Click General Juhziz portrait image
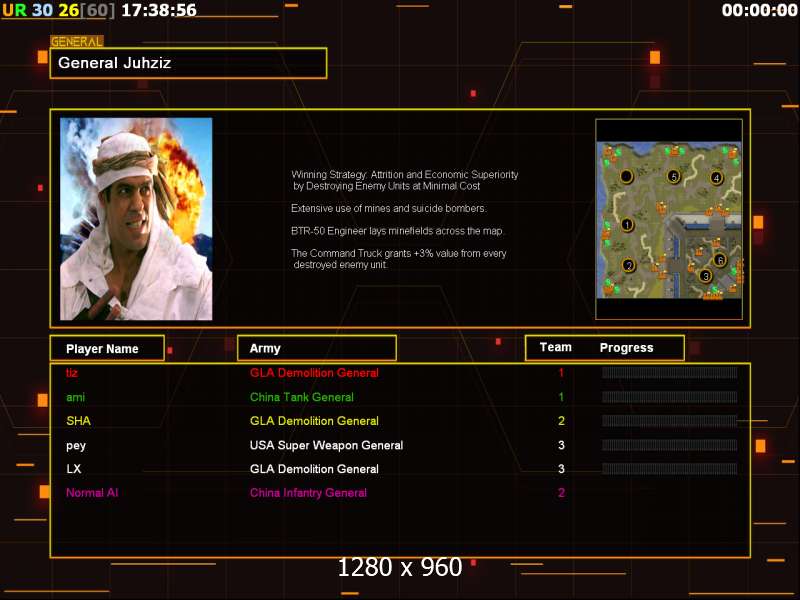Viewport: 800px width, 600px height. [136, 219]
